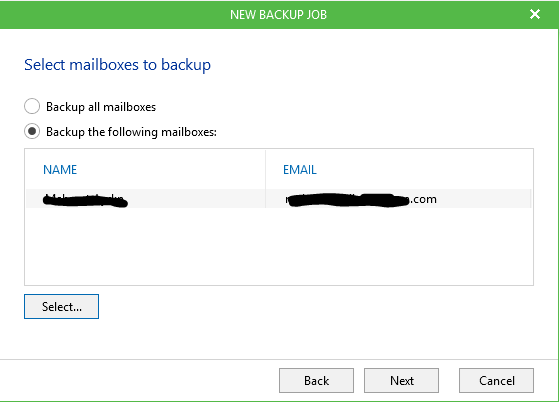
Task: Click the 'Select mailboxes to backup' heading
Action: (x=118, y=65)
